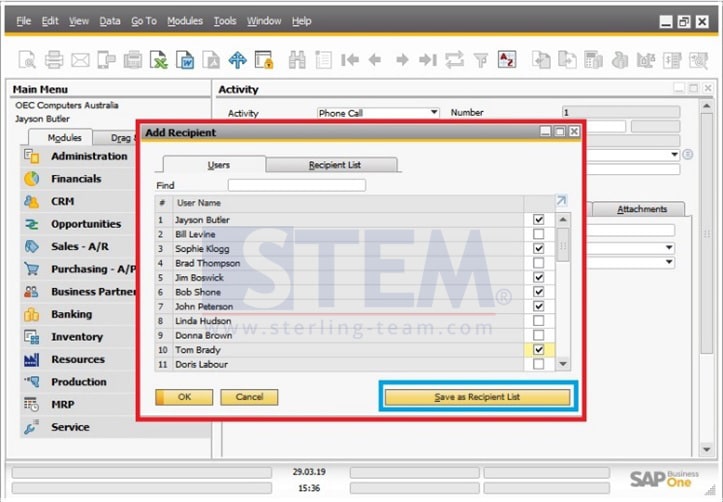
Task: Switch to the Recipient List tab
Action: pyautogui.click(x=332, y=165)
